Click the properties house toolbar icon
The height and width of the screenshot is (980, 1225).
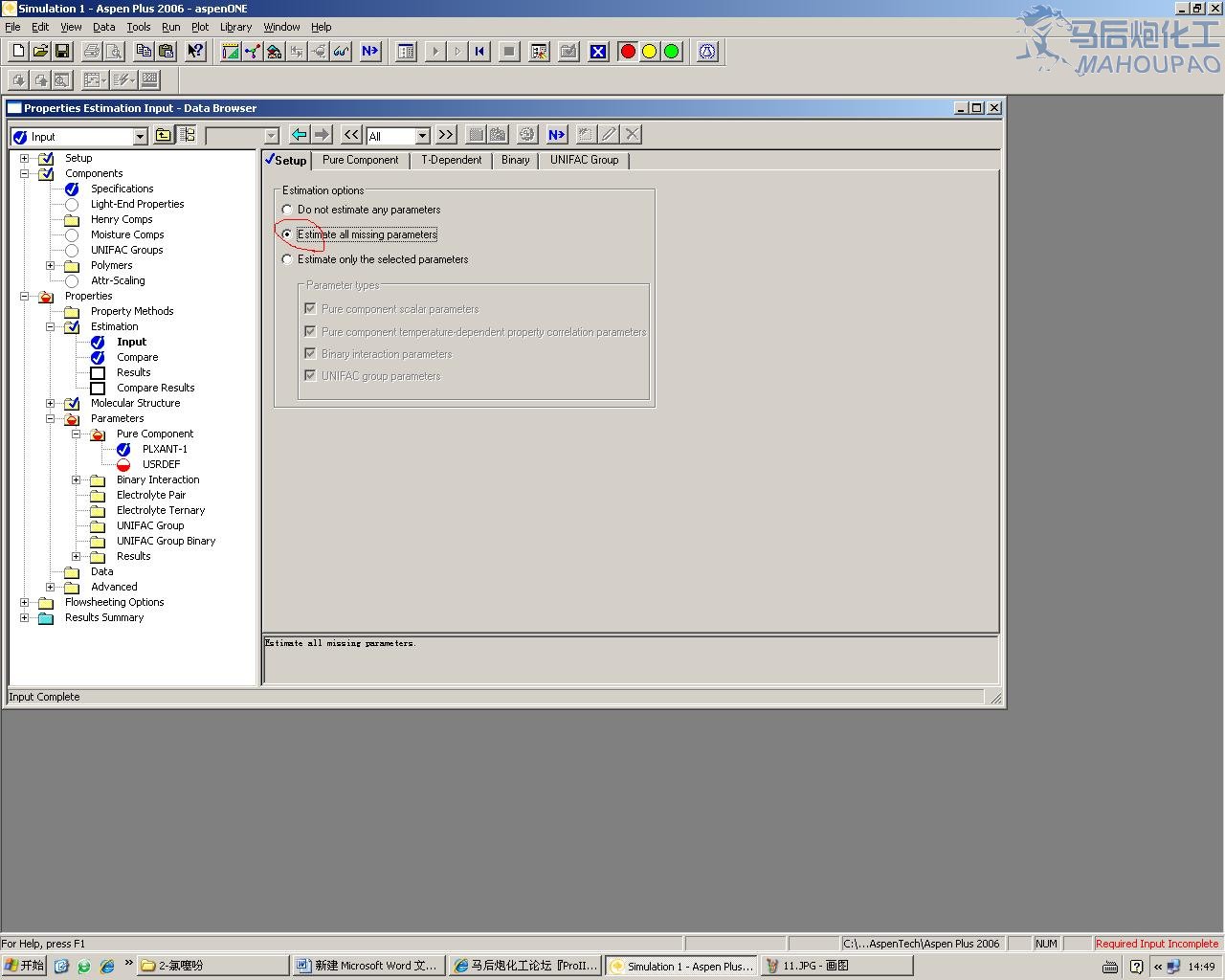pos(275,52)
